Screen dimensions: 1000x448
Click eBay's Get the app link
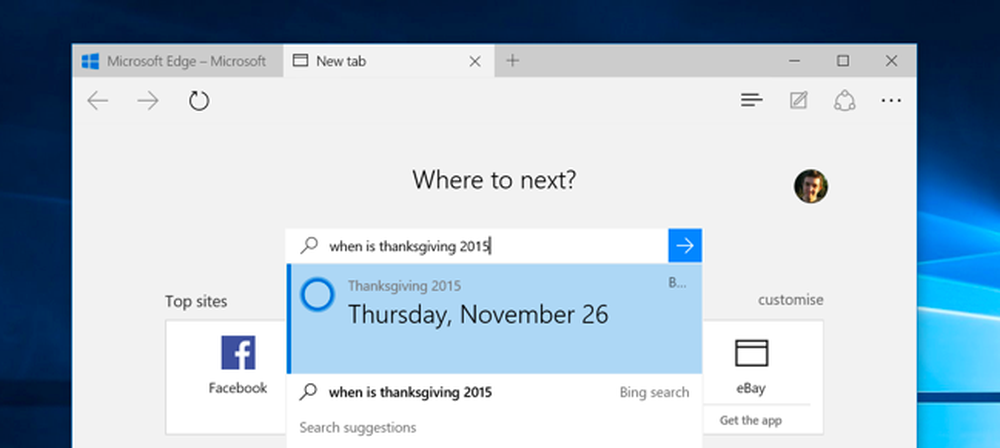click(x=751, y=421)
